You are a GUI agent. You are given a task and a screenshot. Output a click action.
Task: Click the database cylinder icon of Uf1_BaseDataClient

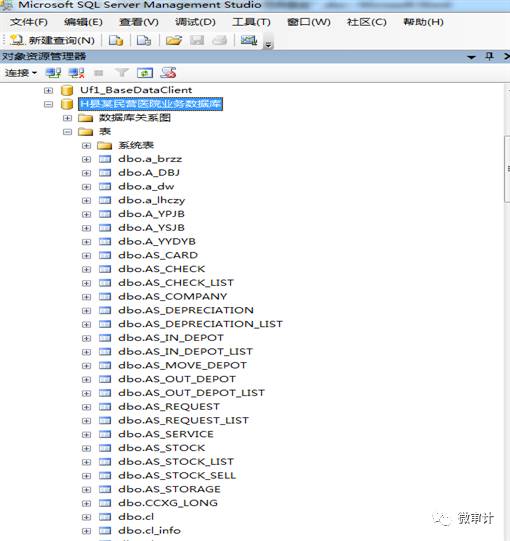click(67, 90)
